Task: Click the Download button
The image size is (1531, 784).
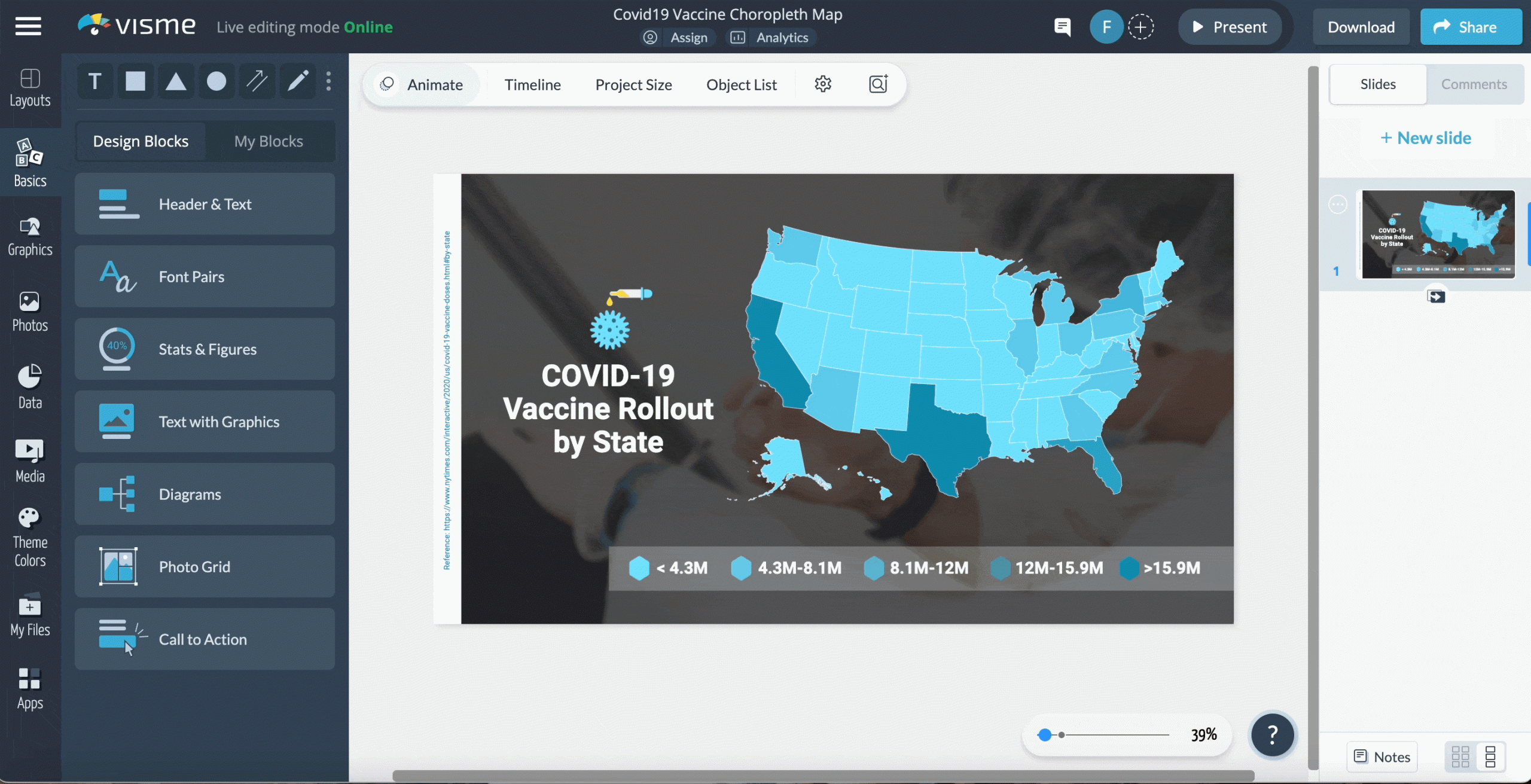Action: (x=1361, y=27)
